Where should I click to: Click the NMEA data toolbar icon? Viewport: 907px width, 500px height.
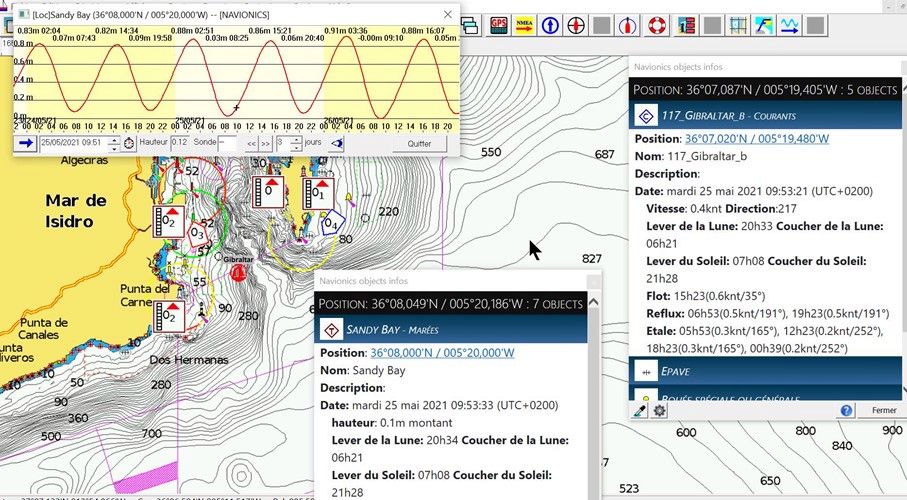[x=524, y=25]
